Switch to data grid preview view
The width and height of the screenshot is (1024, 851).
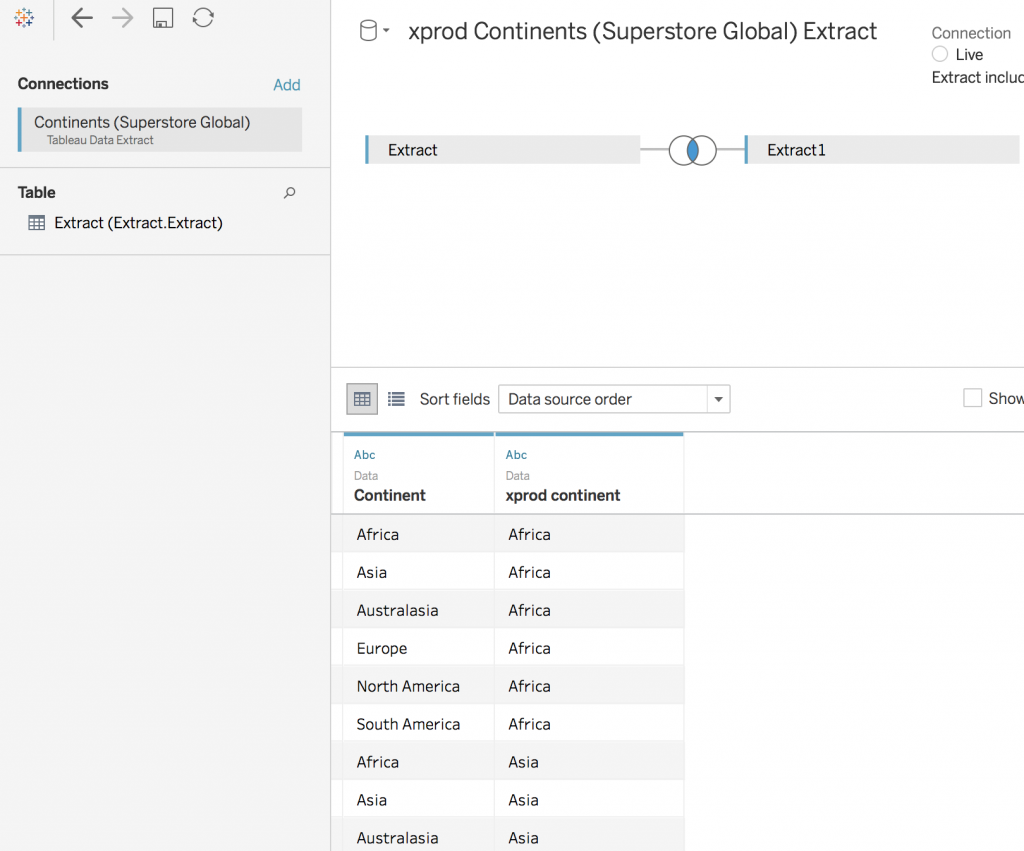tap(362, 399)
